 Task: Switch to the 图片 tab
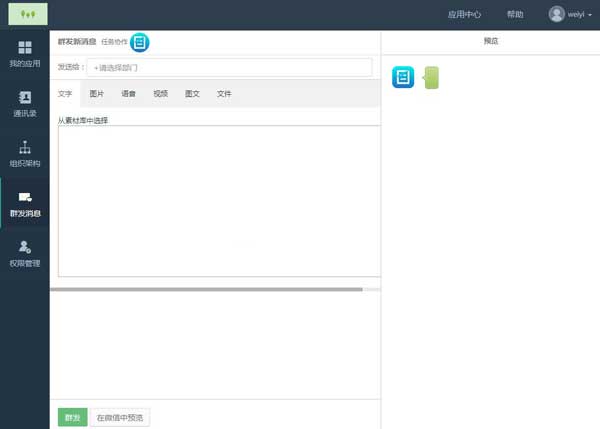pyautogui.click(x=96, y=94)
